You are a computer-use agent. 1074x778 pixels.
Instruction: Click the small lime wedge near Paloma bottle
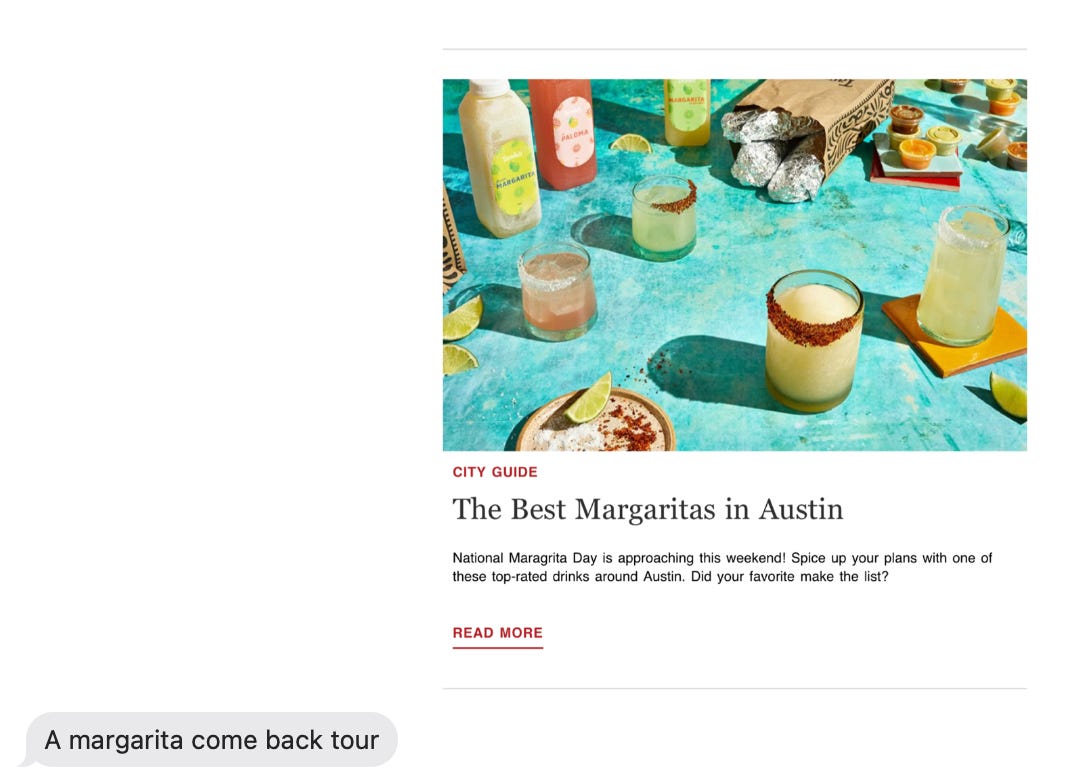(x=631, y=143)
